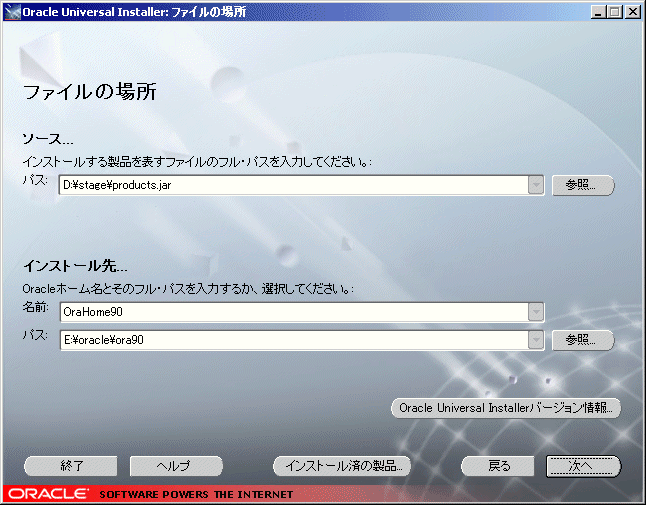Click the 終了 exit button
Screen dimensions: 646x505
[x=70, y=466]
